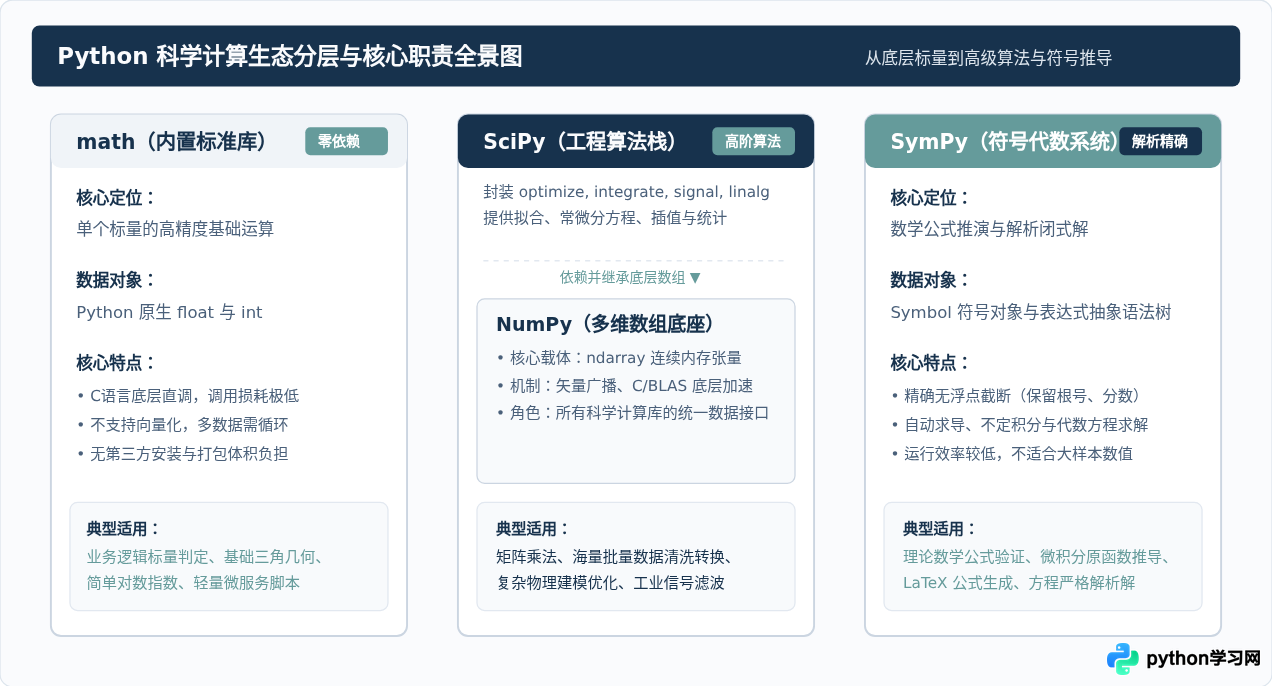Screen dimensions: 1272x687
Task: Click '矩阵乘法、海量批量数据清洗转换、'
Action: click(x=615, y=557)
